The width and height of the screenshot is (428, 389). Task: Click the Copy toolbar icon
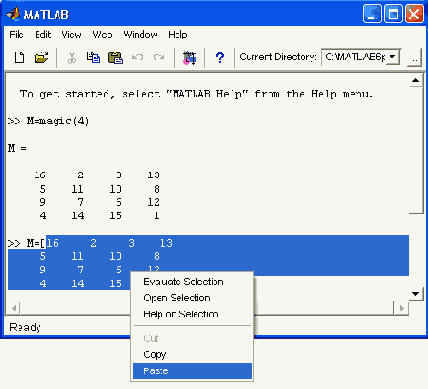point(93,57)
